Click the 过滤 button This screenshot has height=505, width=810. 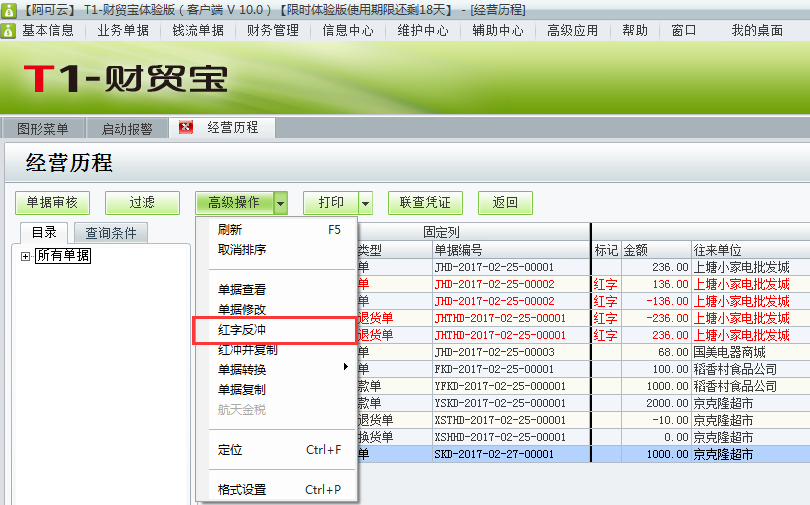point(142,202)
